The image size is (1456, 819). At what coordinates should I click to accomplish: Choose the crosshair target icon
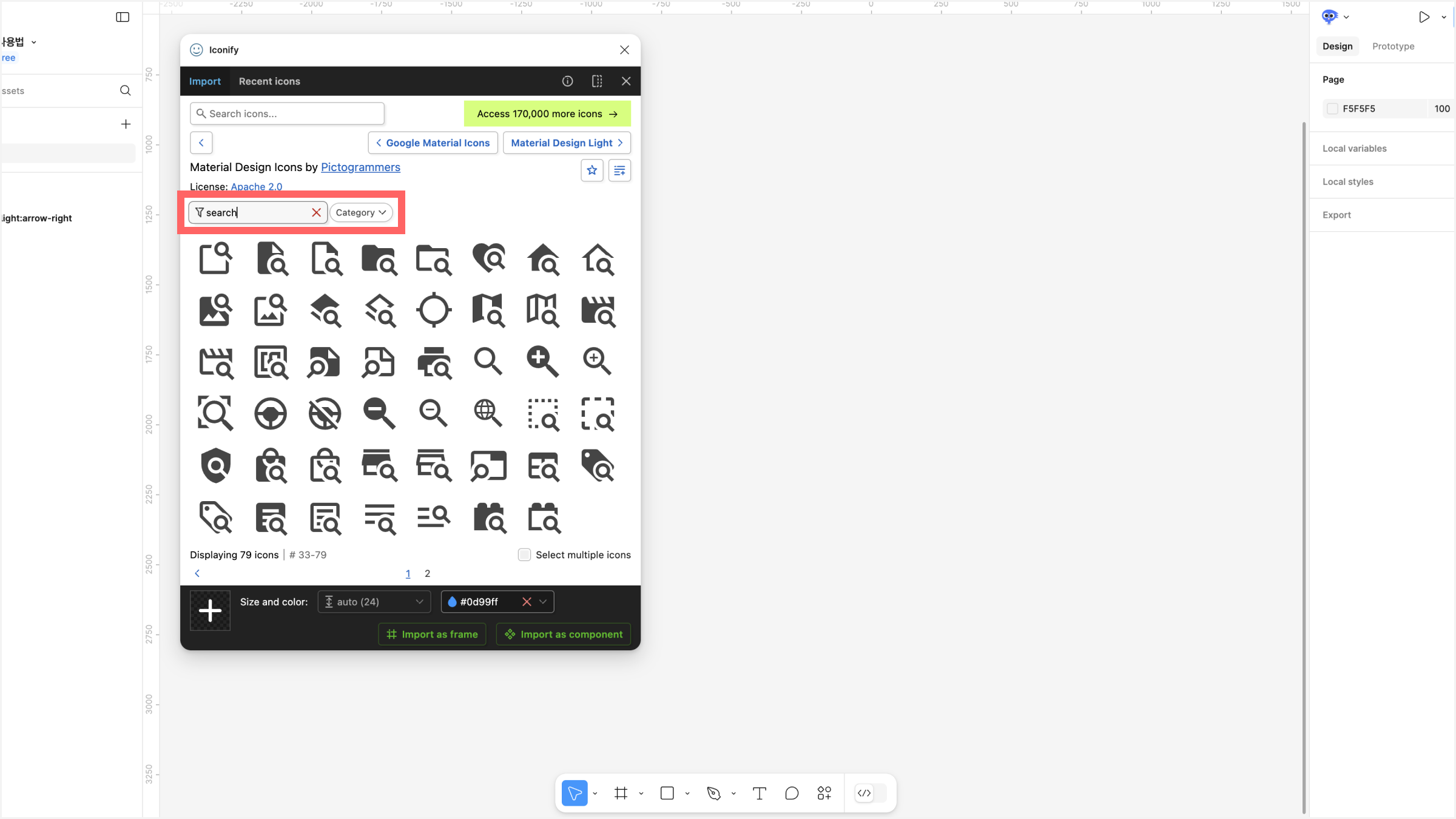coord(434,310)
